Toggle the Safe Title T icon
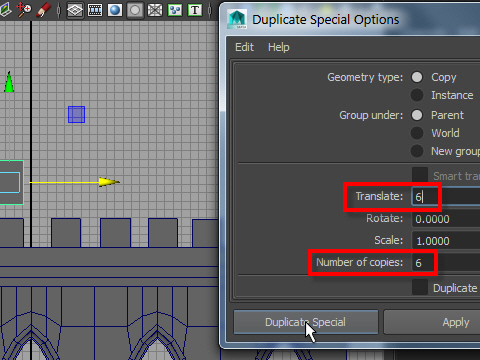 click(x=195, y=10)
